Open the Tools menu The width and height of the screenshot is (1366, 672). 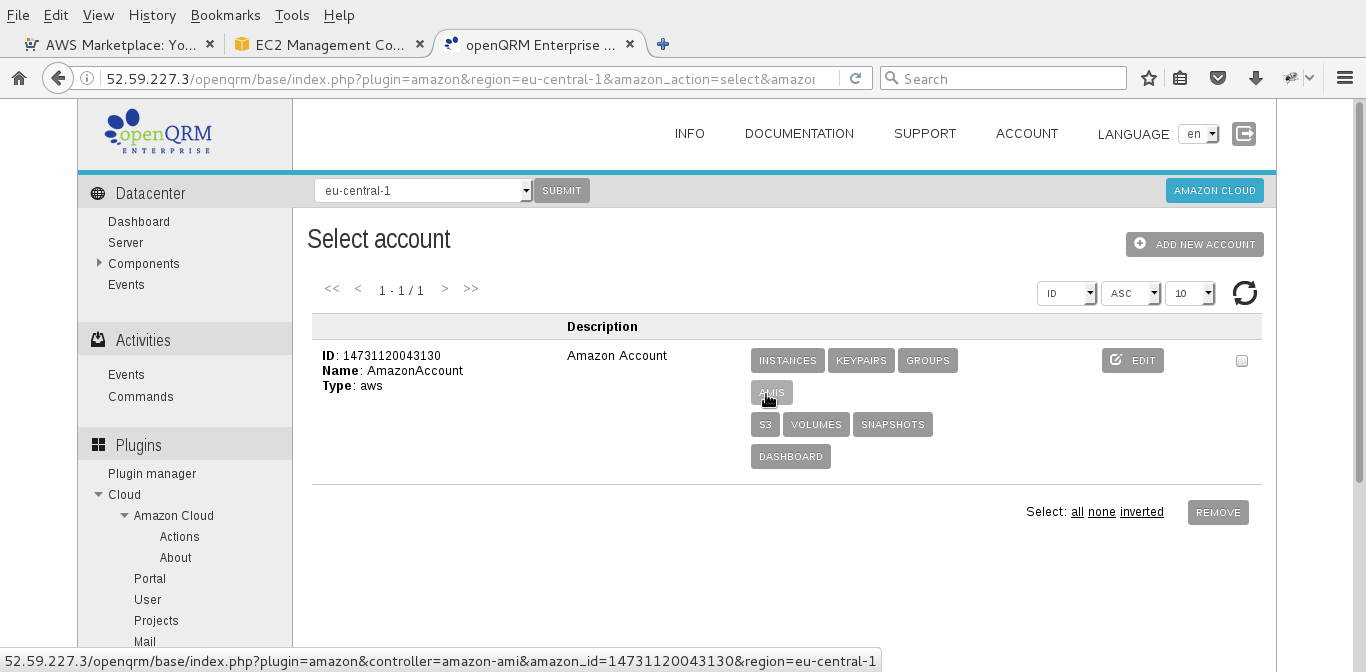pos(292,15)
